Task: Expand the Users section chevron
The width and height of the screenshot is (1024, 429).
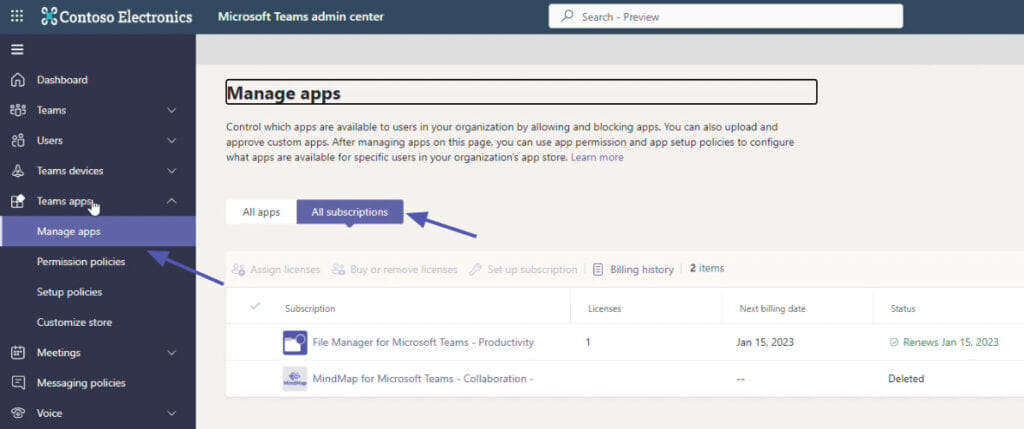Action: pos(172,140)
